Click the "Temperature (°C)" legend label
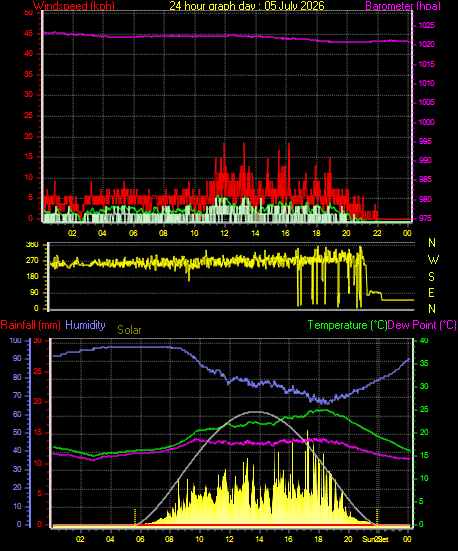Image resolution: width=458 pixels, height=551 pixels. click(347, 325)
